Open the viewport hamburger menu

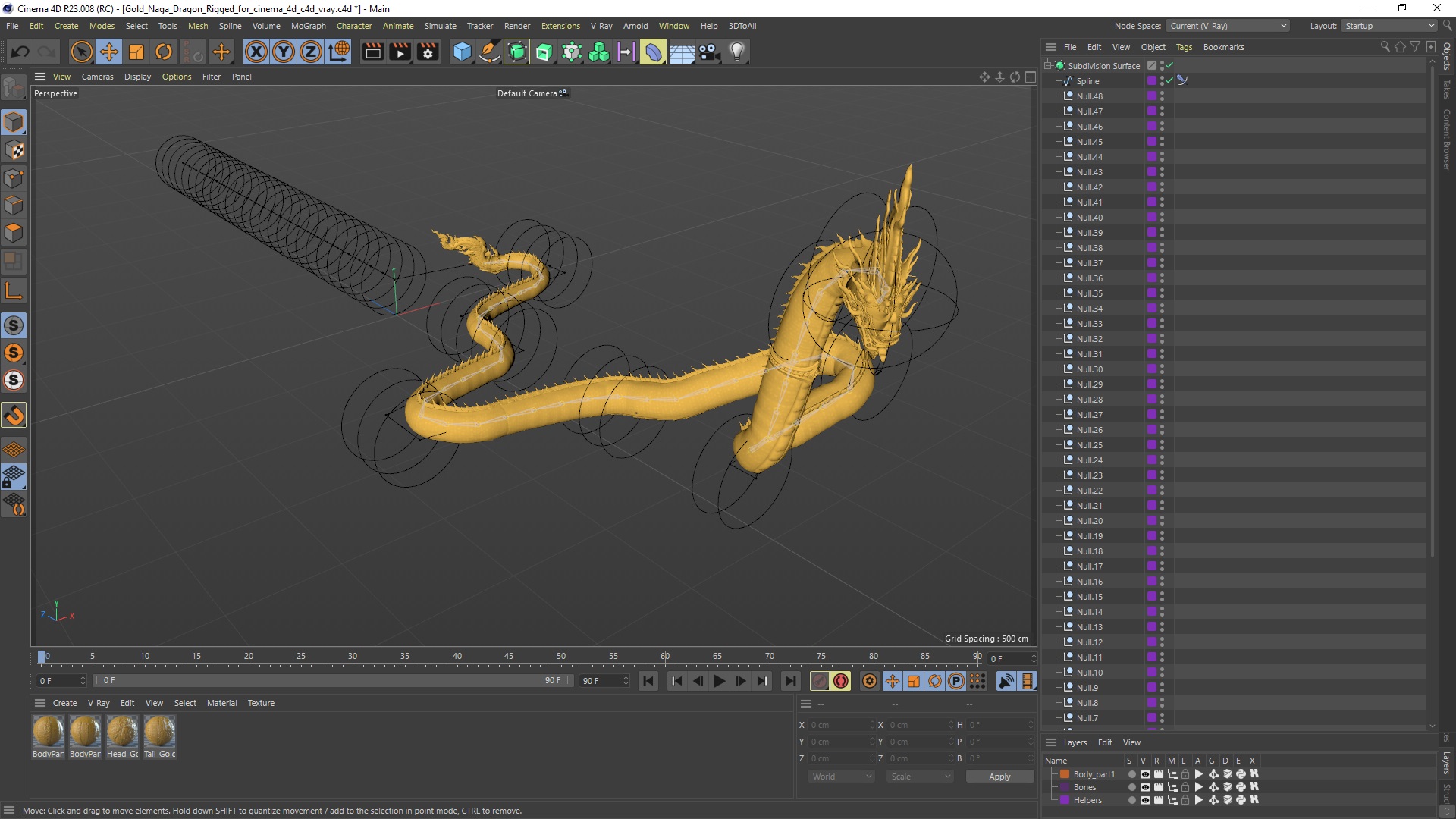(40, 77)
